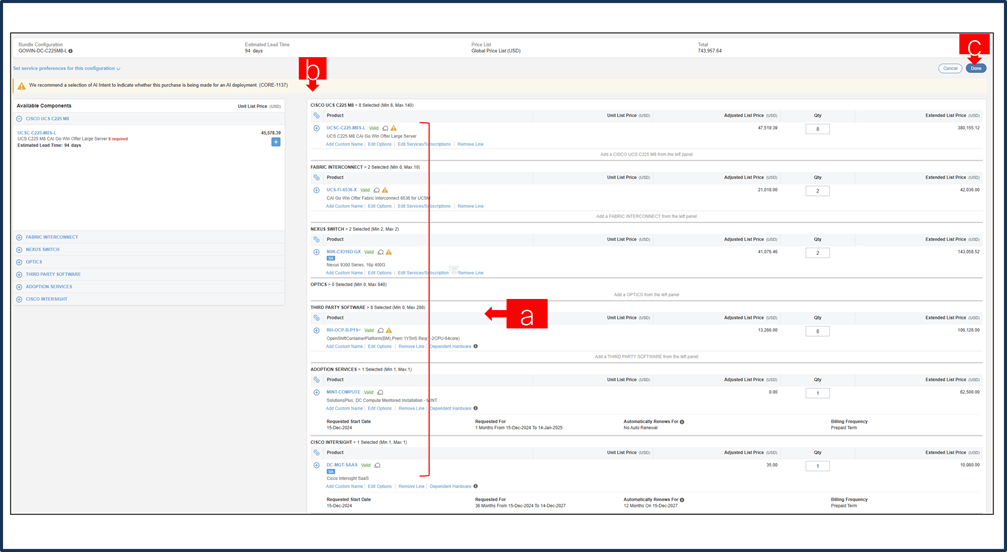Viewport: 1007px width, 552px height.
Task: Click warning icon in the AI Intent recommendation banner
Action: [21, 85]
